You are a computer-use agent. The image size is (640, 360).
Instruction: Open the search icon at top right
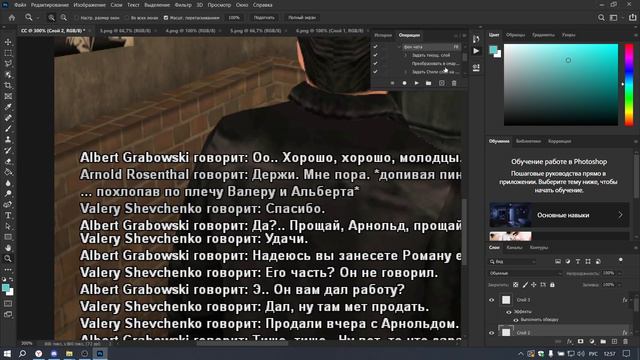[601, 18]
